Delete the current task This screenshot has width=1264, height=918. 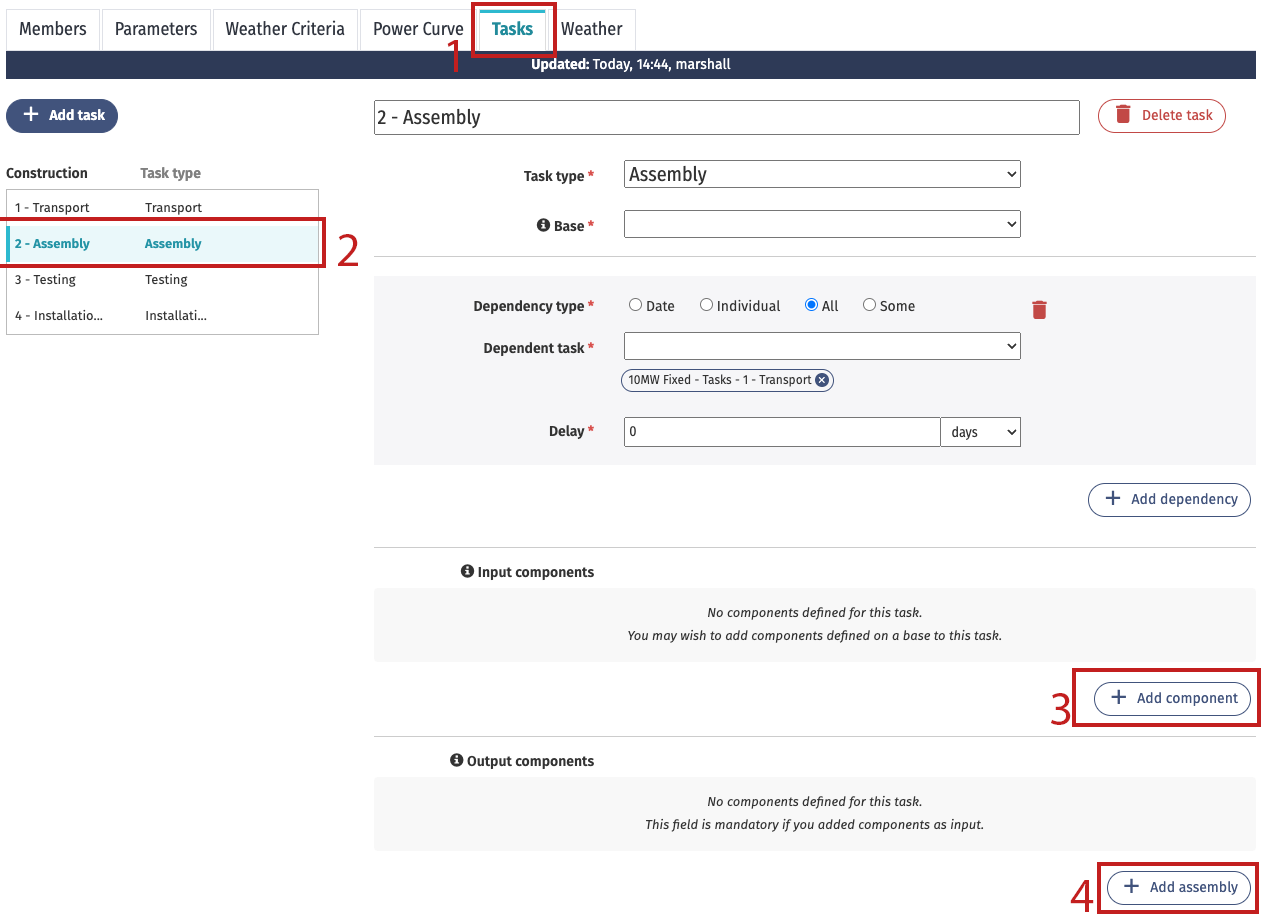click(x=1162, y=115)
